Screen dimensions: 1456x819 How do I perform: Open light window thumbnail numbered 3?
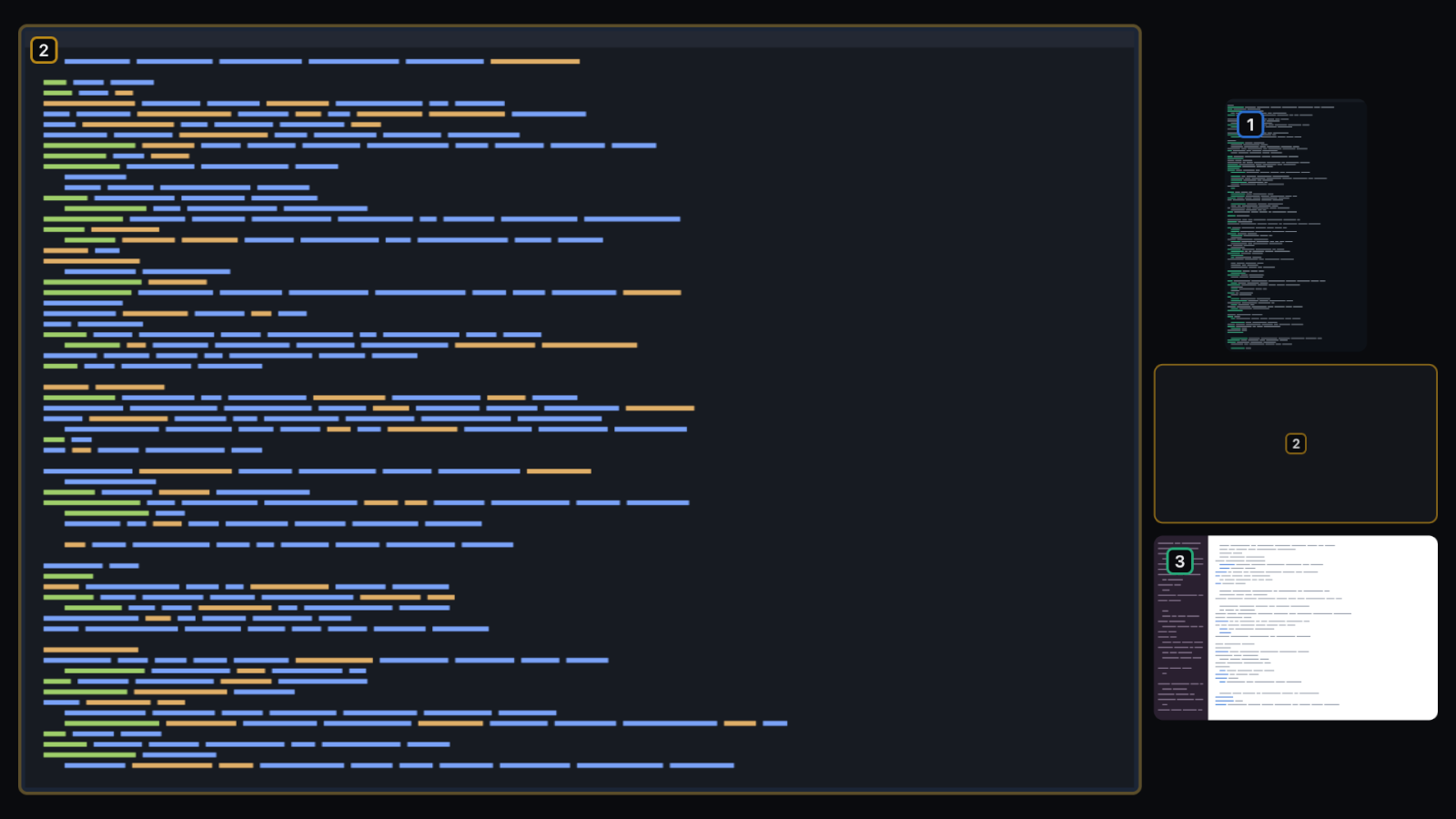click(x=1295, y=628)
